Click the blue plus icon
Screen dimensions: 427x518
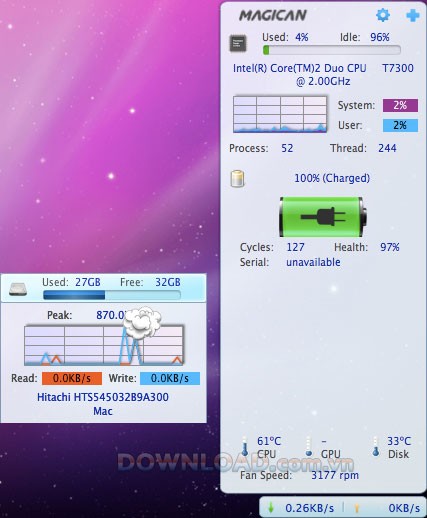coord(412,15)
